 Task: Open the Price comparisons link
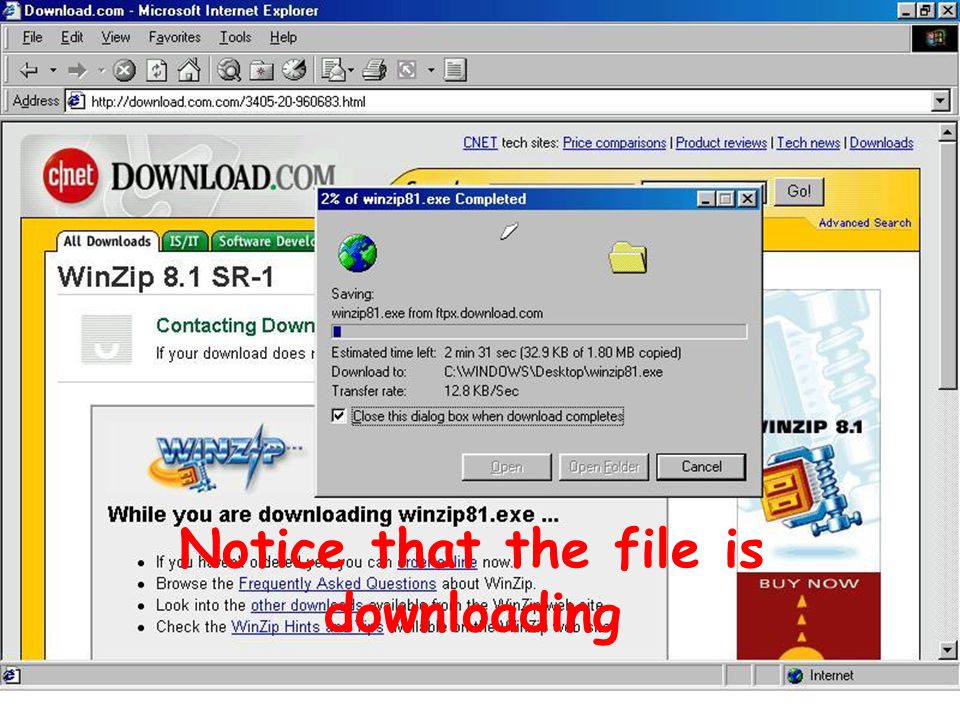click(614, 143)
